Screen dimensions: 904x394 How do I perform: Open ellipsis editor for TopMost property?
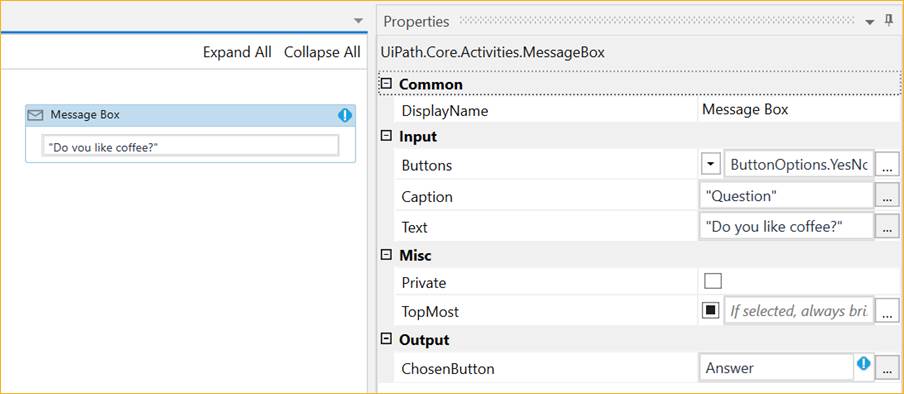pos(887,312)
